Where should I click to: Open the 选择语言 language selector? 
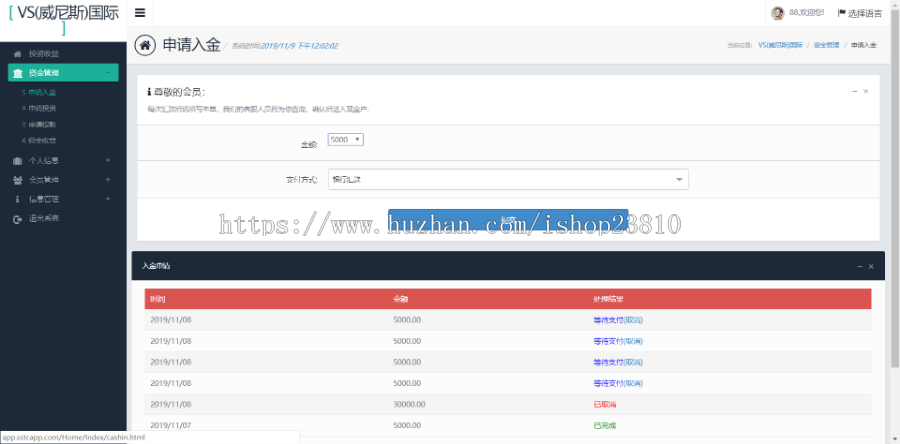[860, 13]
